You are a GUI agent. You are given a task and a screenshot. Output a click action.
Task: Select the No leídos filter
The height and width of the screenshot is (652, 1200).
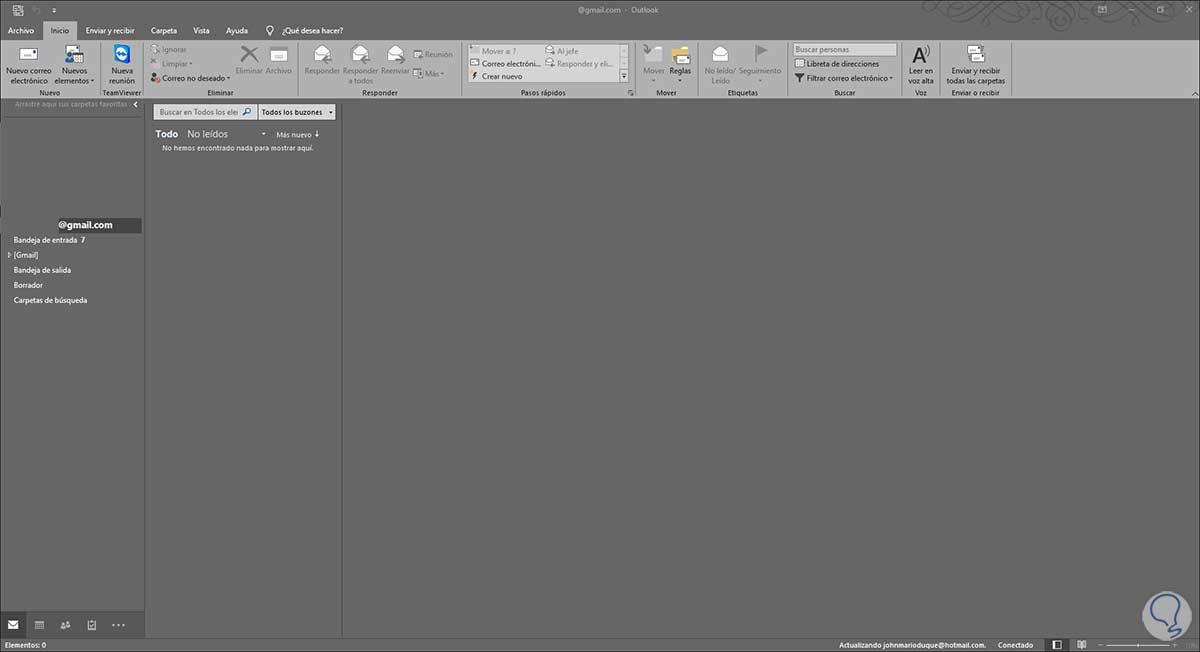click(208, 134)
